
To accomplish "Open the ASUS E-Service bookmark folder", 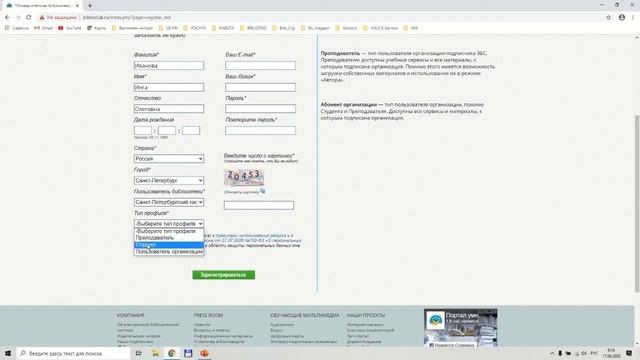I will pos(380,28).
